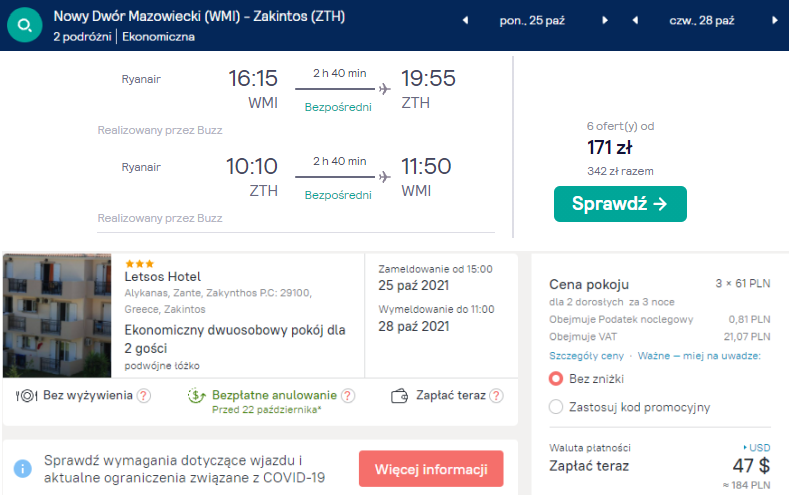
Task: Open the Szczegóły ceny link
Action: pos(587,356)
